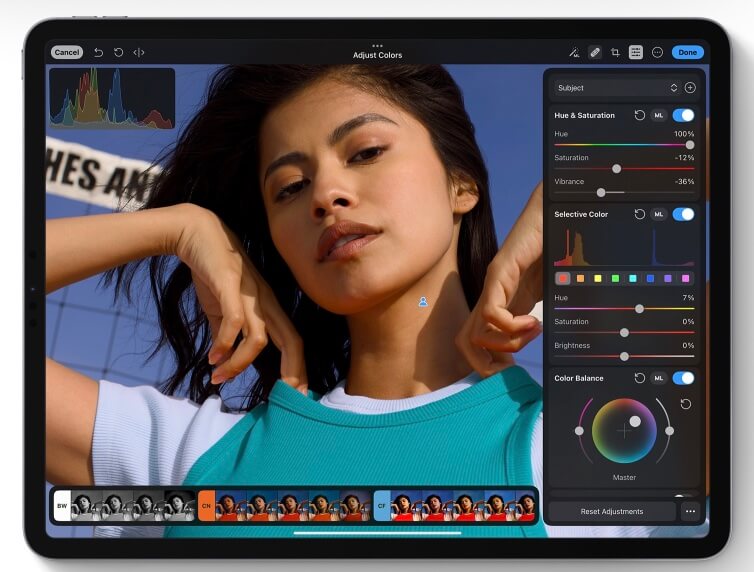Select the repair bandage tool
The image size is (754, 572).
[595, 52]
